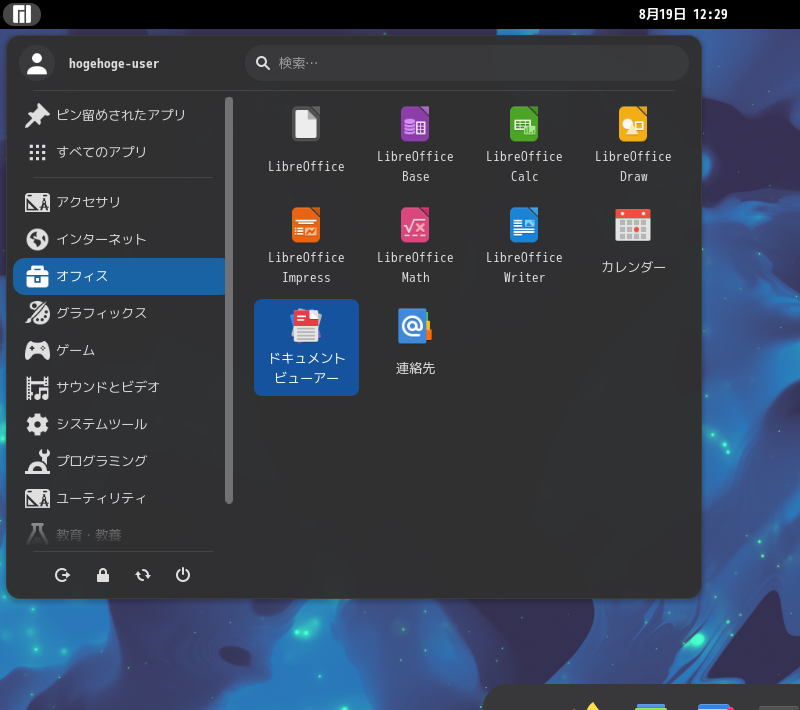The width and height of the screenshot is (800, 710).
Task: Click the search magnifier icon
Action: pos(263,63)
